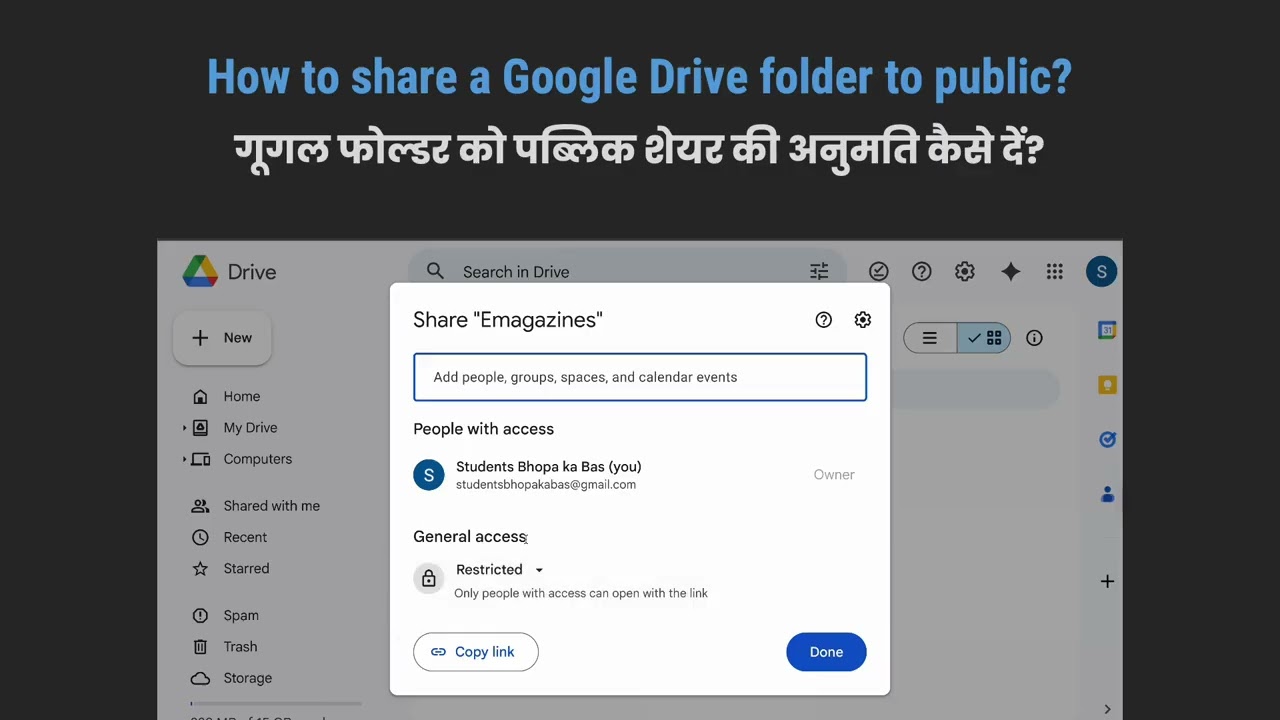
Task: Switch to grid layout view
Action: [985, 338]
